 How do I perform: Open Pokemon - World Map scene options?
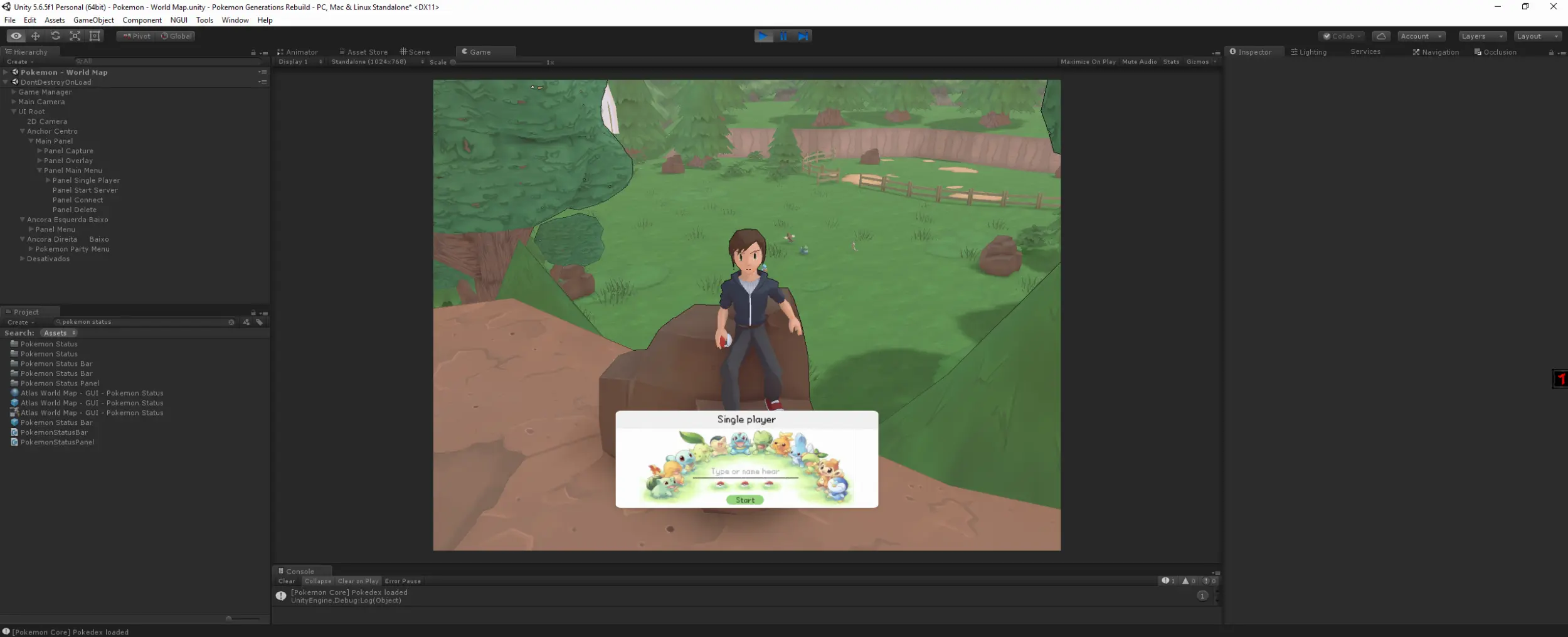coord(263,72)
